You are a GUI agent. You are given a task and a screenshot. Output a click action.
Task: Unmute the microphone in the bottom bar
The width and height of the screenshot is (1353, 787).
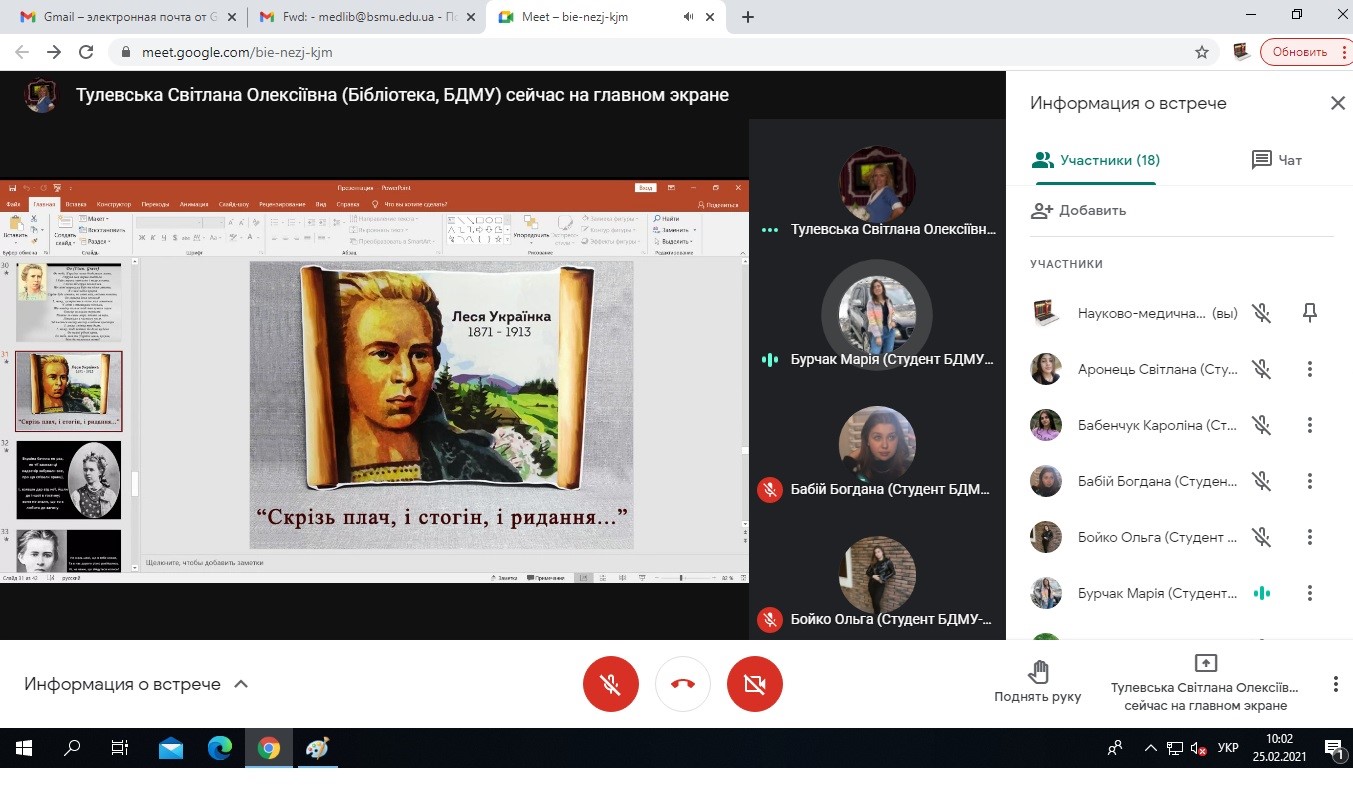(x=610, y=684)
